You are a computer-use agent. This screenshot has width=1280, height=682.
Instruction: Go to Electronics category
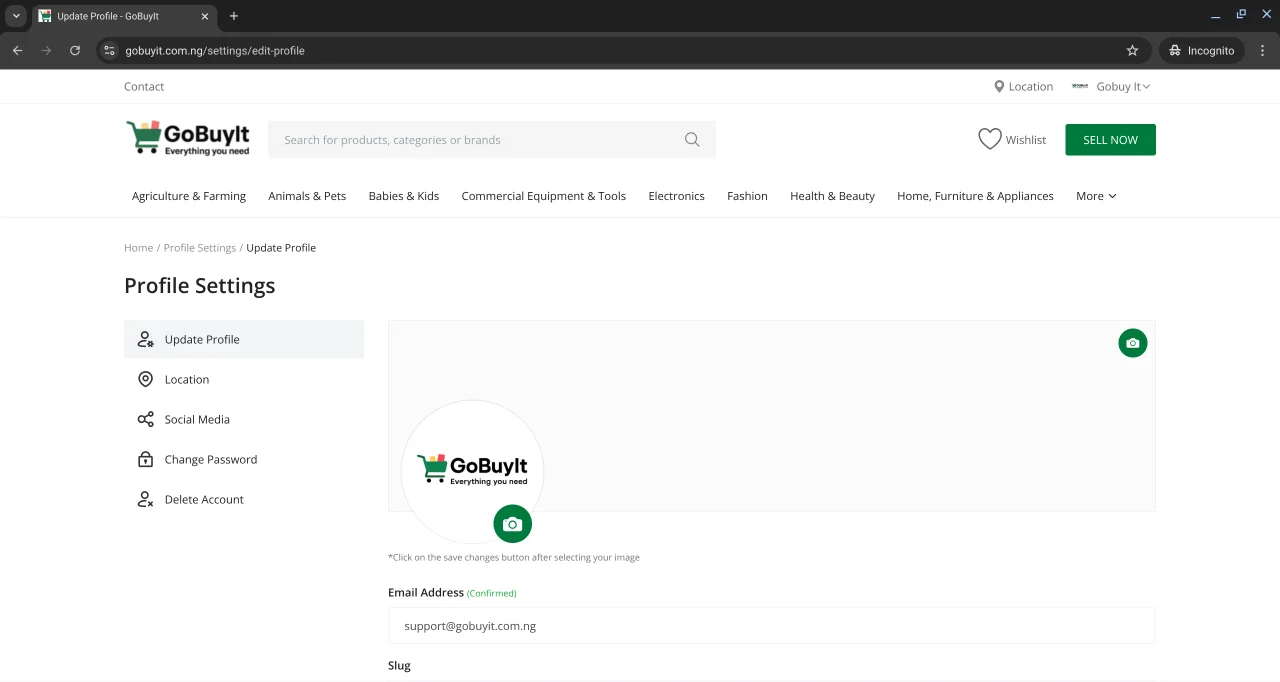click(676, 196)
